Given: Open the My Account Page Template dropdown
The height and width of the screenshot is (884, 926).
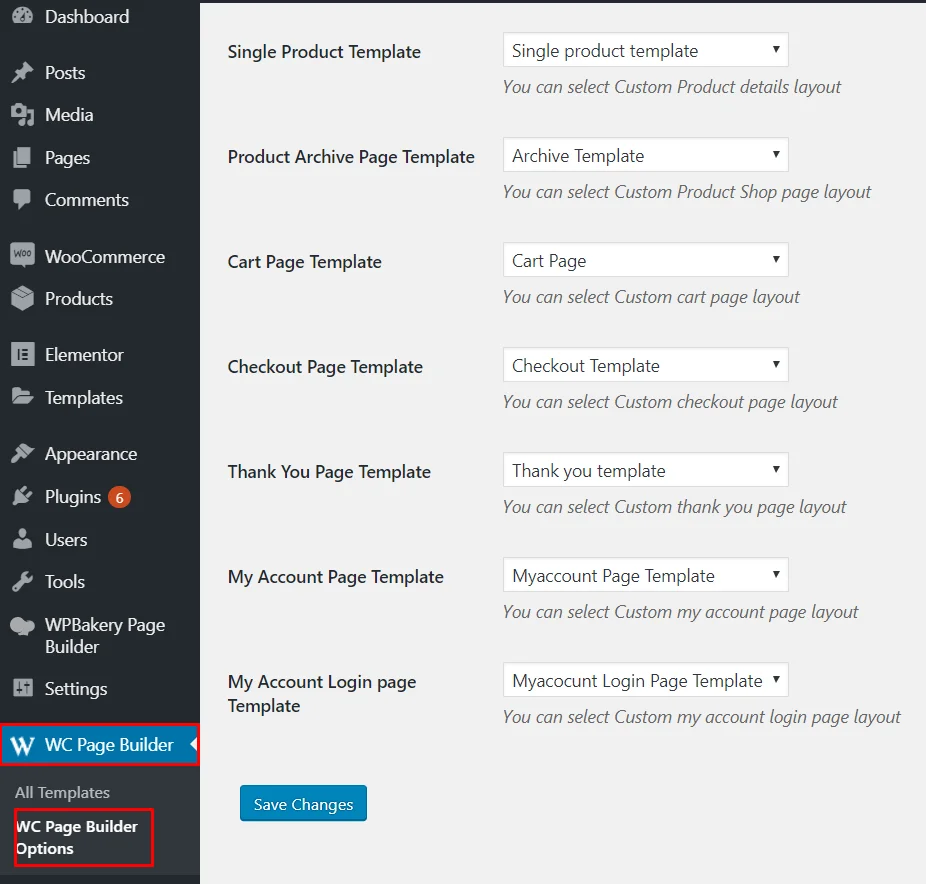Looking at the screenshot, I should [x=645, y=574].
